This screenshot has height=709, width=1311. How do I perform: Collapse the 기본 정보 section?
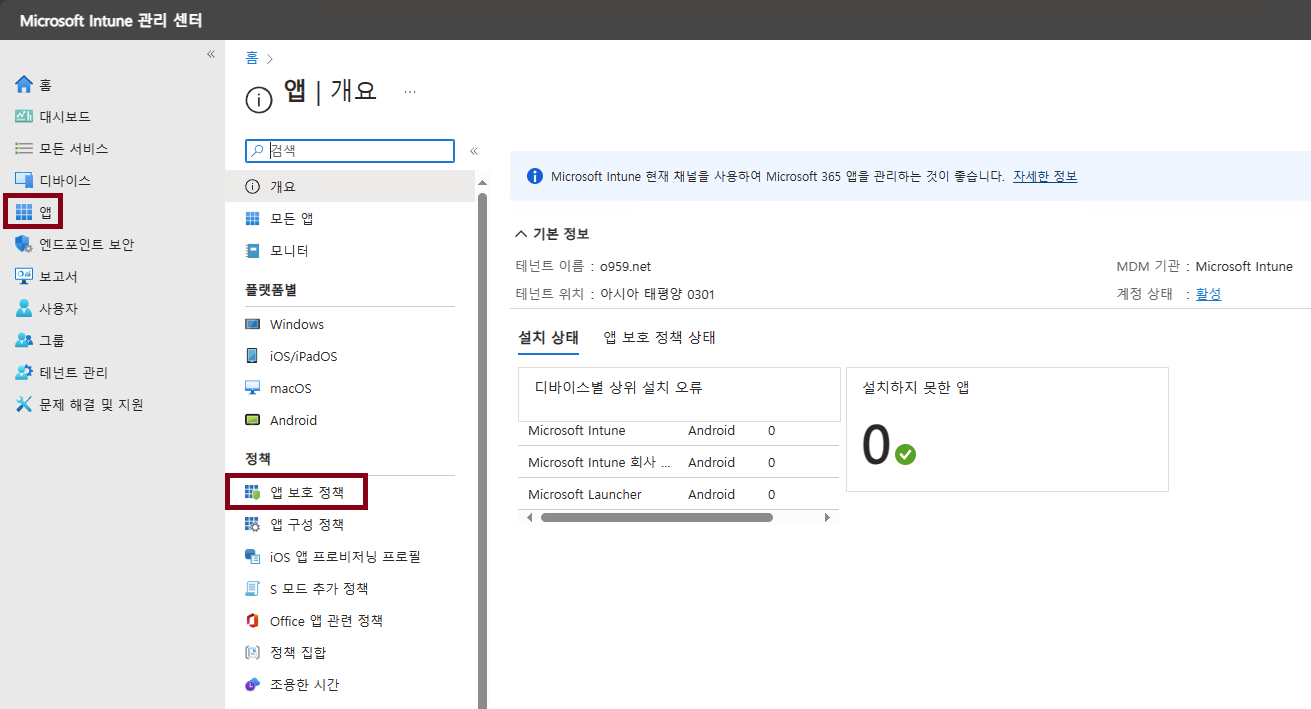[x=521, y=233]
